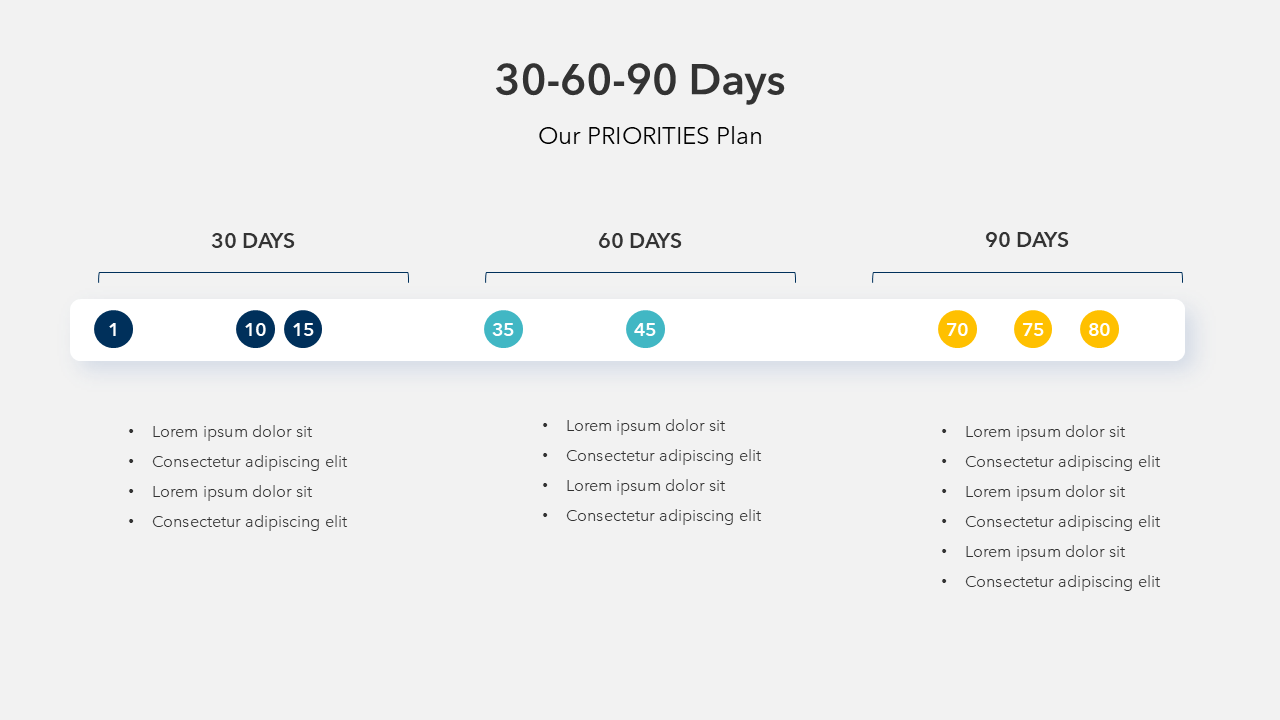1280x720 pixels.
Task: Select the "60 DAYS" section heading
Action: coord(640,241)
